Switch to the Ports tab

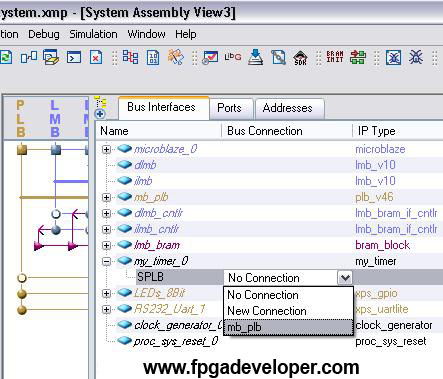[229, 108]
